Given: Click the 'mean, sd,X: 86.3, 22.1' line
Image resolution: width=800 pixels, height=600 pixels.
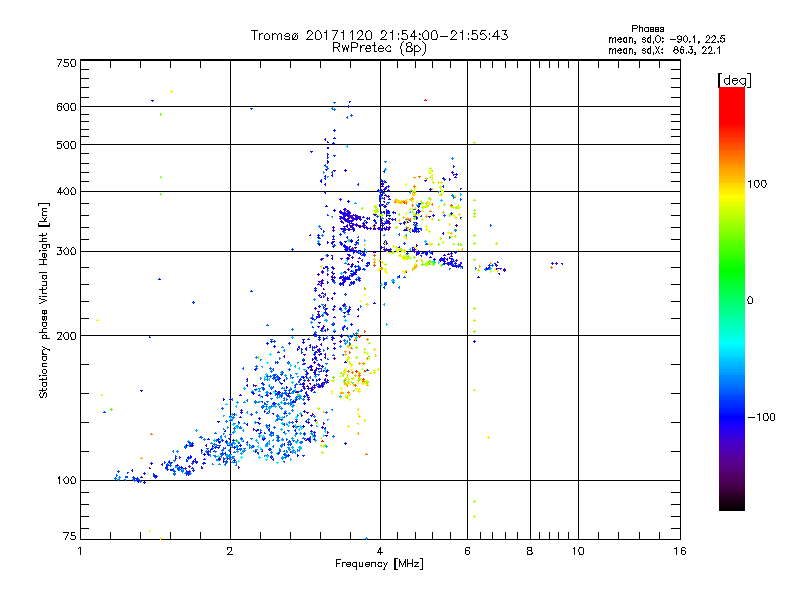Looking at the screenshot, I should pos(664,50).
